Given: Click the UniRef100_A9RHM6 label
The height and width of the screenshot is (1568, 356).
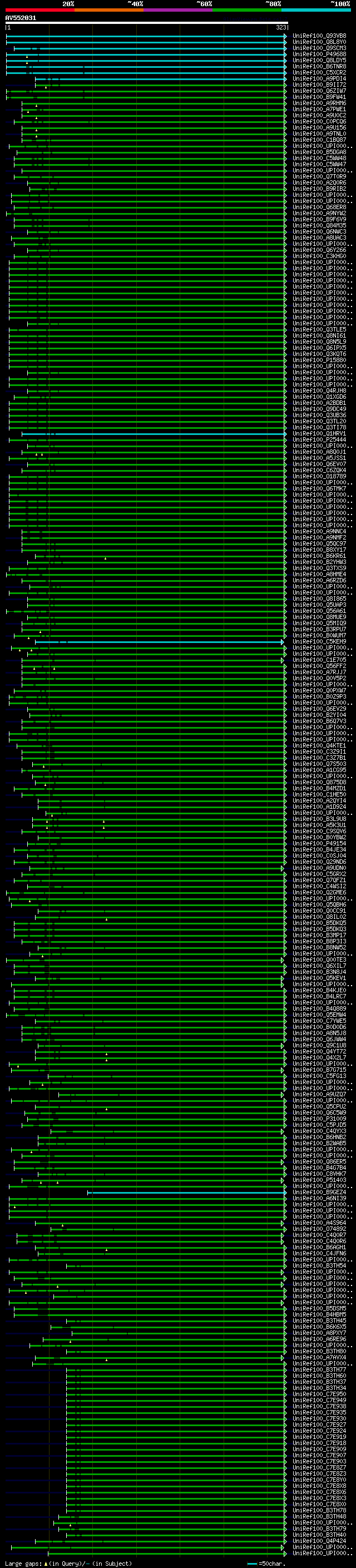Looking at the screenshot, I should (319, 103).
